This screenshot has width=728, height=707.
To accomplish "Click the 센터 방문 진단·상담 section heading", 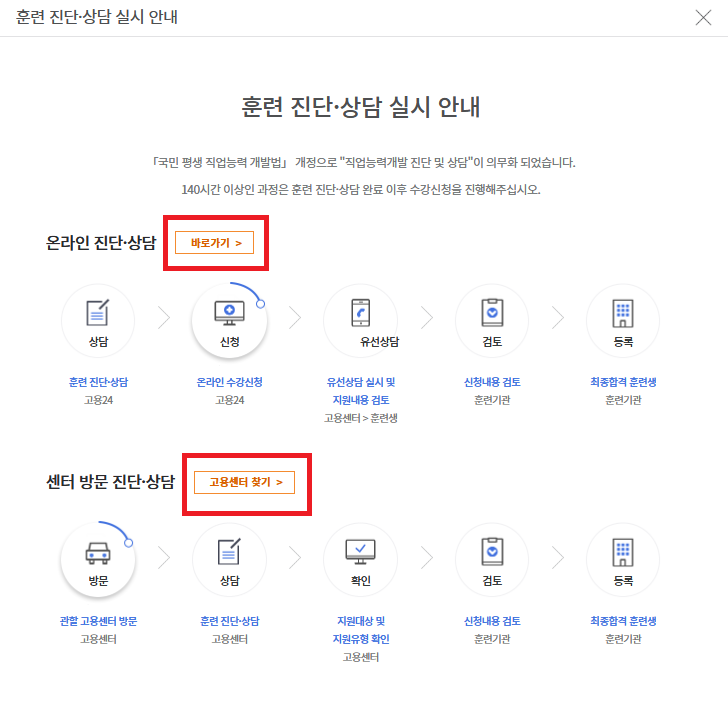I will click(x=110, y=482).
